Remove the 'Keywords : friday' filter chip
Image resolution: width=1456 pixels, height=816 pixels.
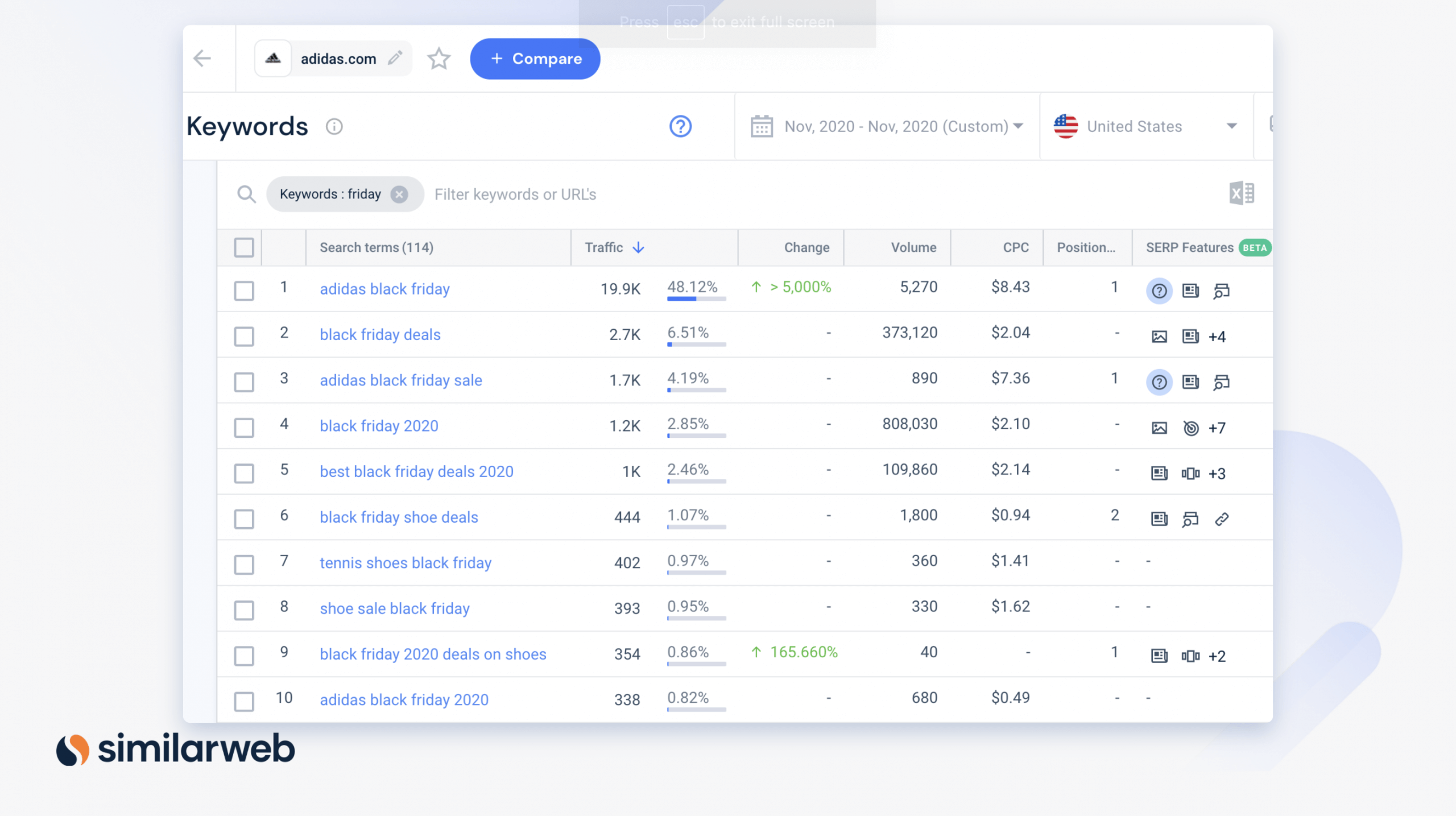(399, 194)
